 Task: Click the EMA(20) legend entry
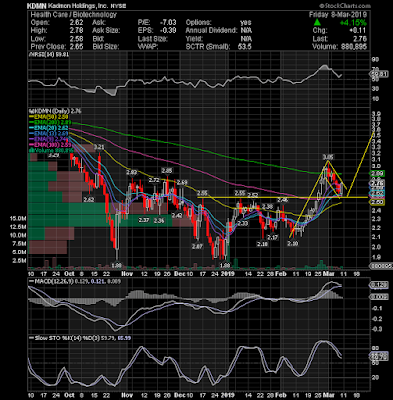(x=49, y=128)
